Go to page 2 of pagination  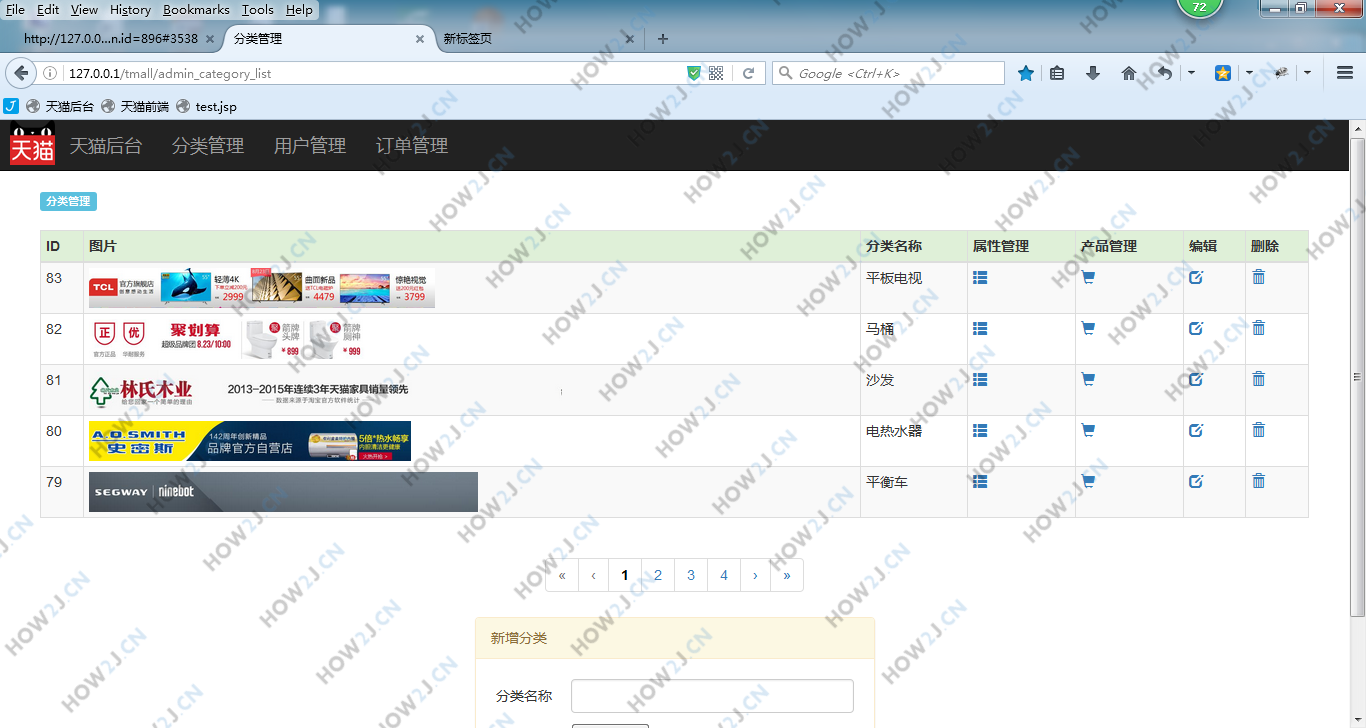pos(658,575)
